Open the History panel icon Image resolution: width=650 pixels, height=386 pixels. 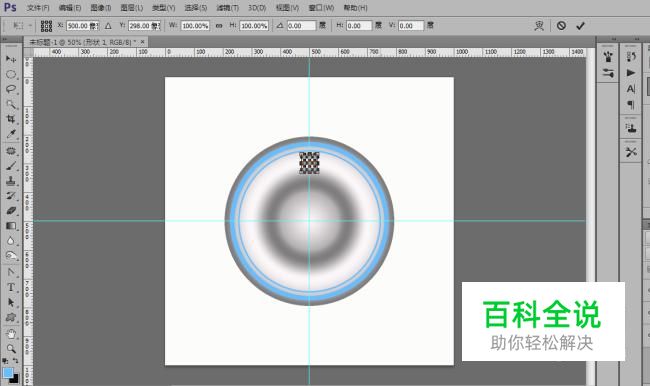point(631,57)
